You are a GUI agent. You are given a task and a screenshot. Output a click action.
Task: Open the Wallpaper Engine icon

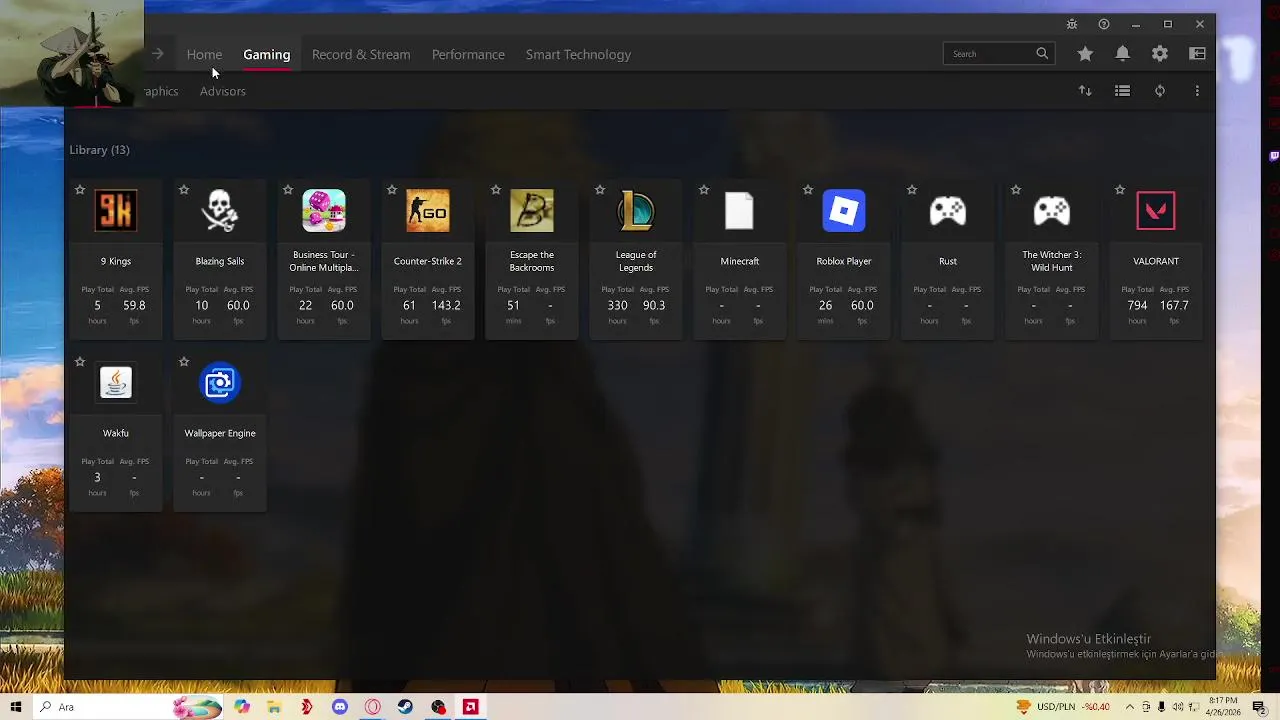pos(220,383)
